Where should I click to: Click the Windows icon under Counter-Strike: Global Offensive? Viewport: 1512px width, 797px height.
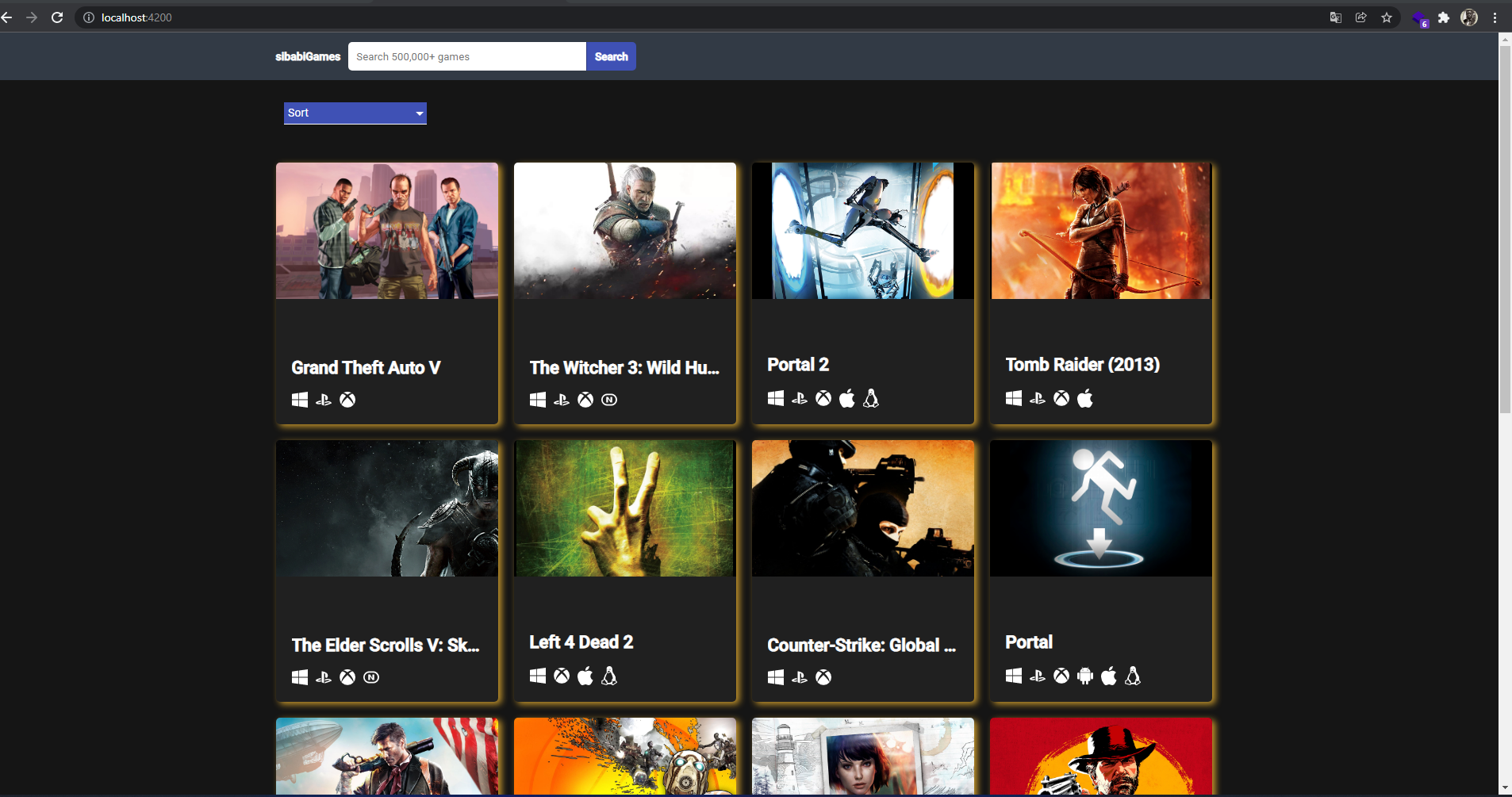click(775, 677)
